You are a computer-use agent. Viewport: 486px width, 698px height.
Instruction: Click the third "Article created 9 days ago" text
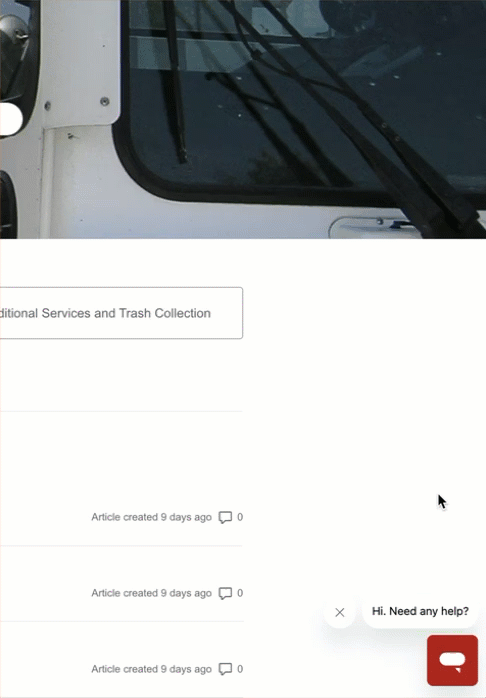coord(151,669)
